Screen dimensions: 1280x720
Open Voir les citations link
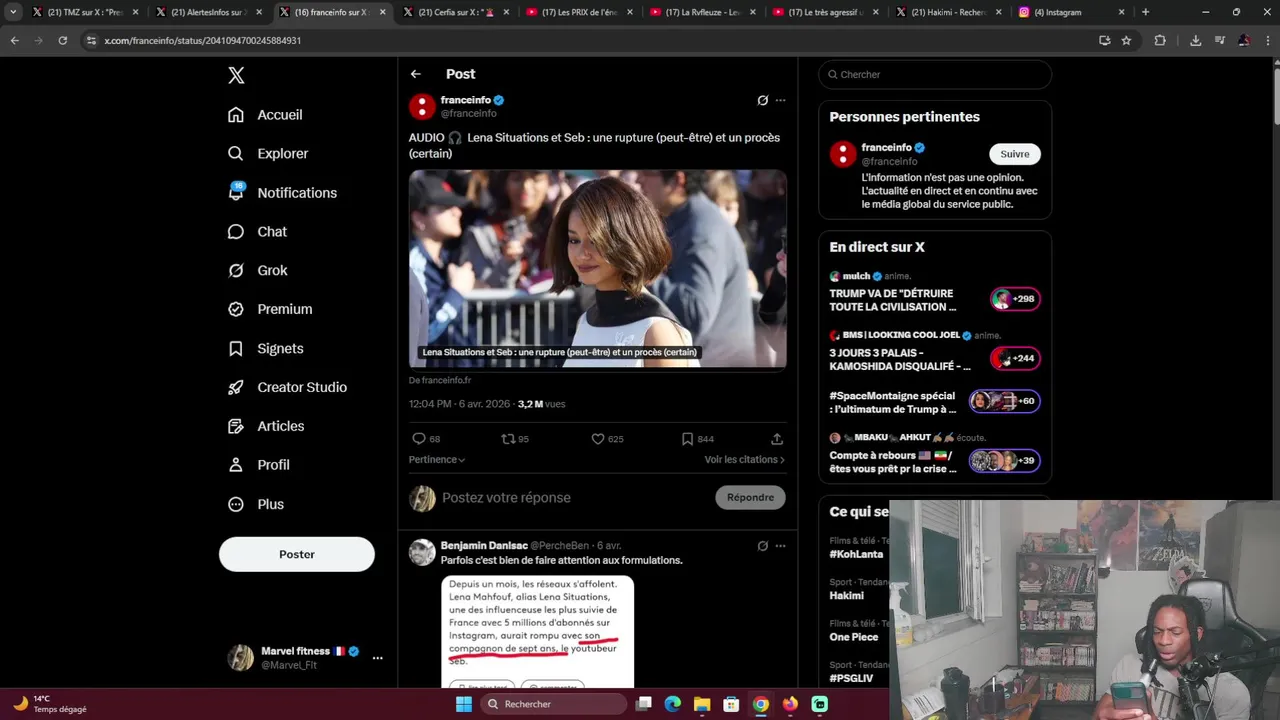pos(745,460)
